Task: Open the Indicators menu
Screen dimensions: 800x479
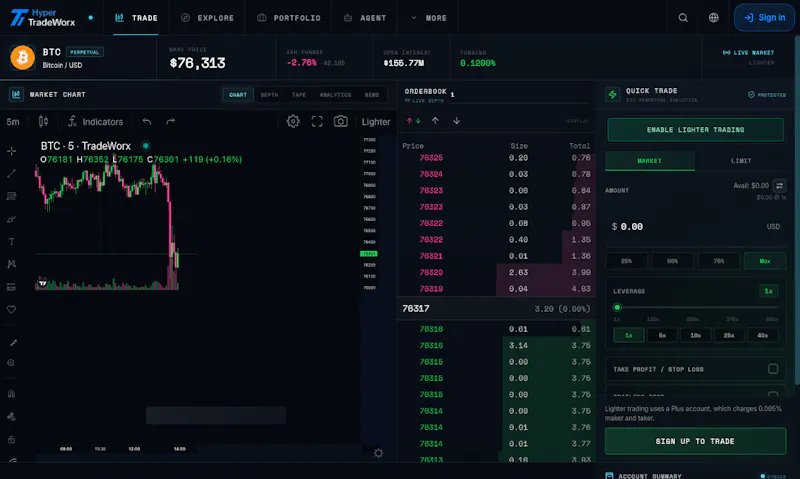Action: tap(95, 122)
